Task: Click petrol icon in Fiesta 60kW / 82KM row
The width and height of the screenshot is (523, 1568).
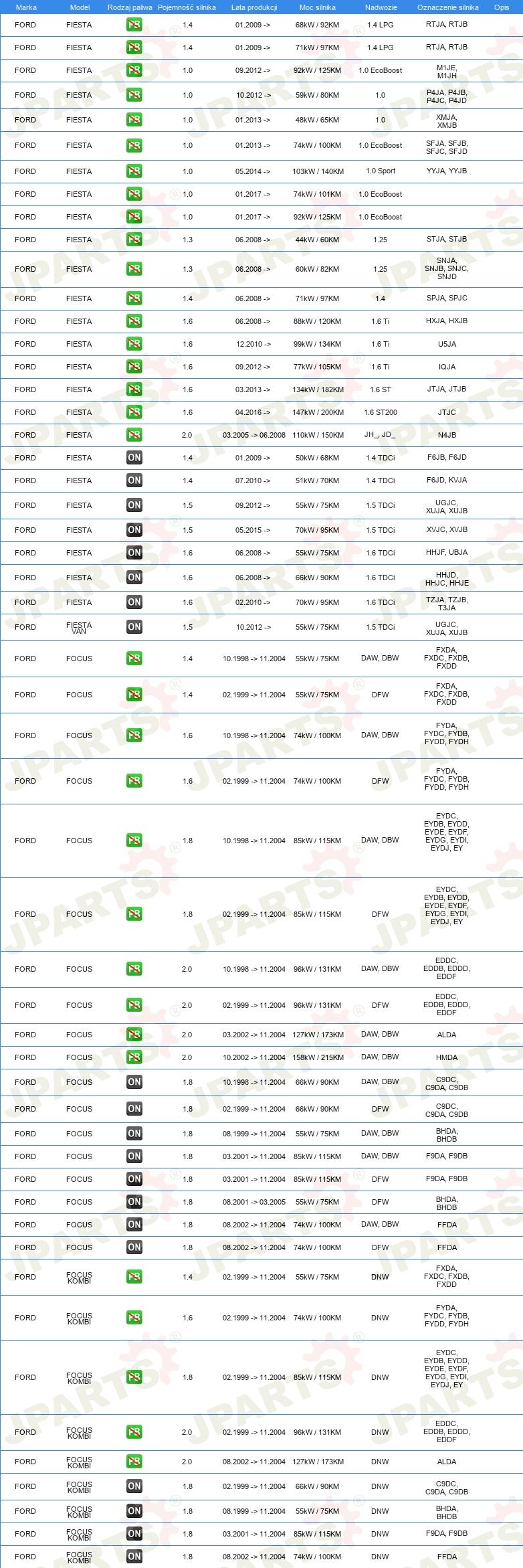Action: coord(134,269)
